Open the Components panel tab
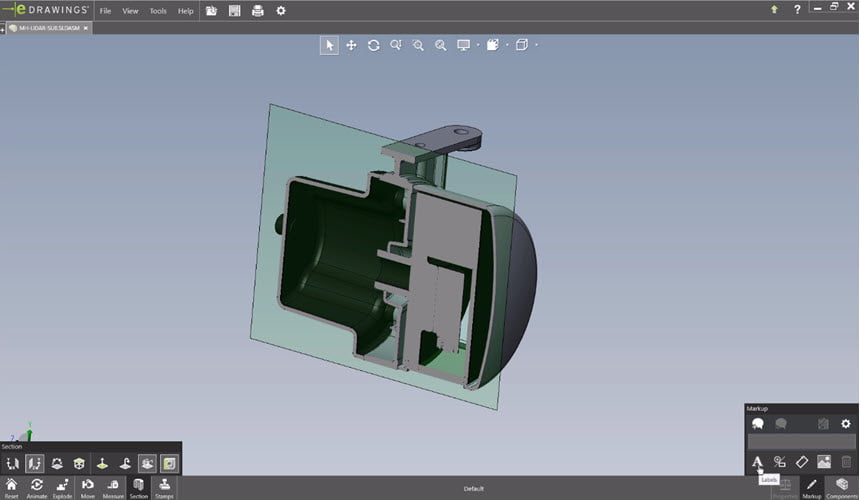Image resolution: width=860 pixels, height=500 pixels. click(841, 488)
